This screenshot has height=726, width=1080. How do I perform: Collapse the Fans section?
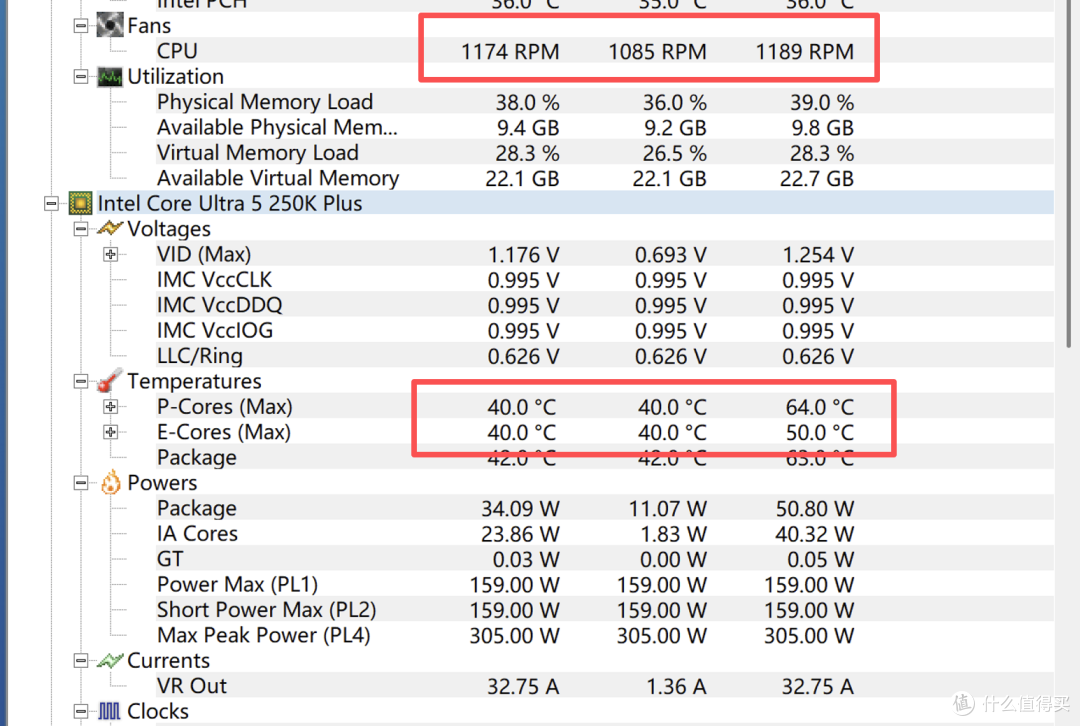click(x=81, y=26)
